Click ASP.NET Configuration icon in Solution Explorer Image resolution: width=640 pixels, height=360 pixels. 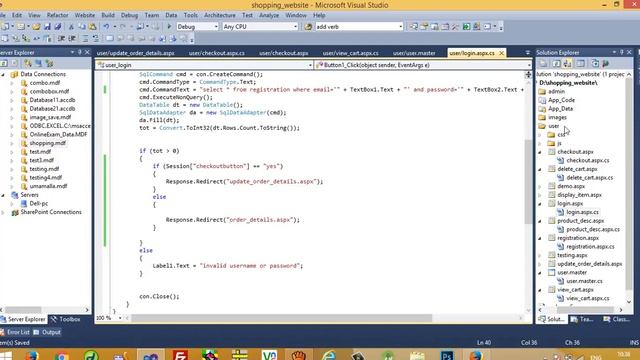pyautogui.click(x=606, y=63)
